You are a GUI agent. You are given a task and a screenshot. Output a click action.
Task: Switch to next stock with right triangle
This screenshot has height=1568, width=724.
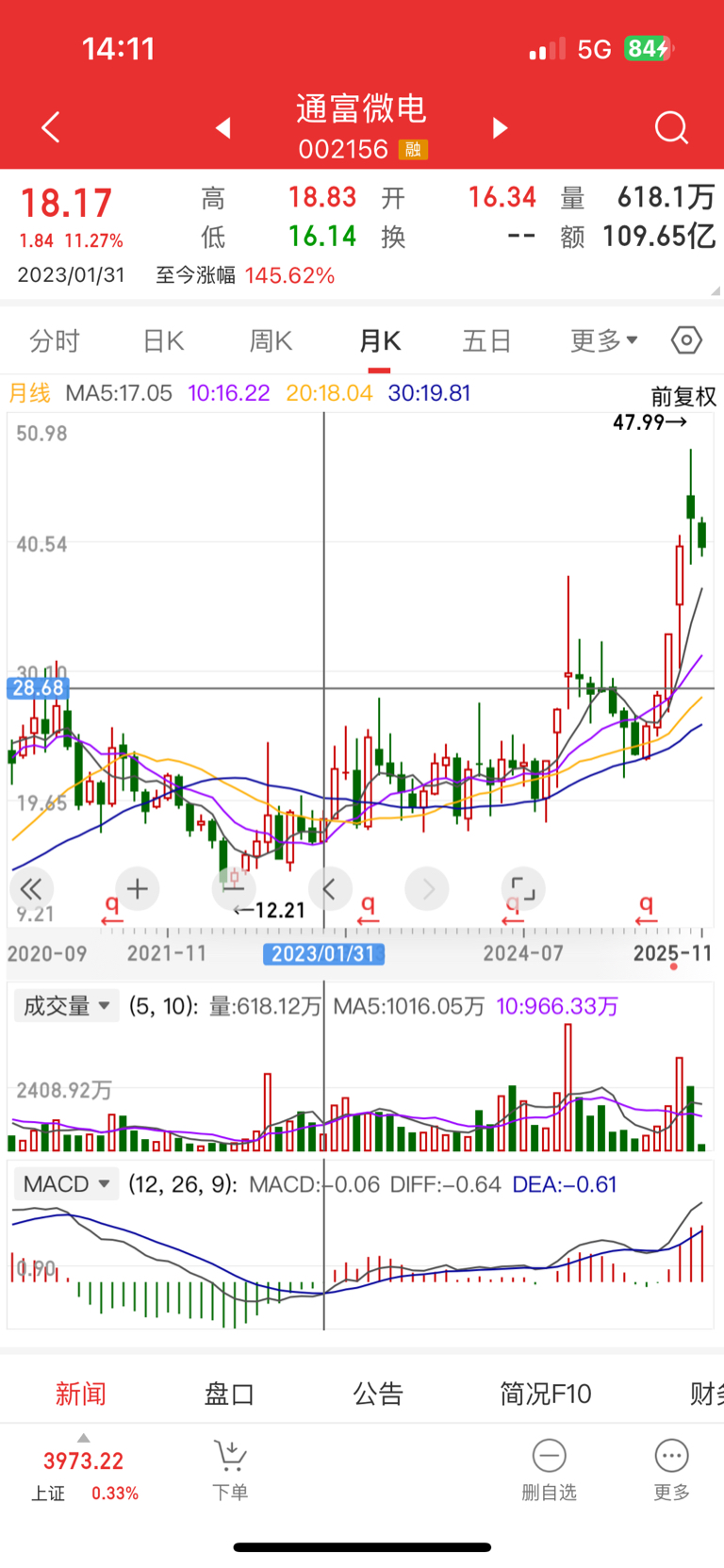(501, 127)
